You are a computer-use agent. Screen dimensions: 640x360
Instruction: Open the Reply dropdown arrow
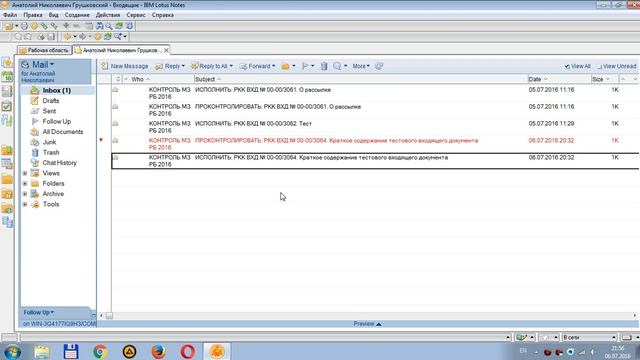pos(183,66)
